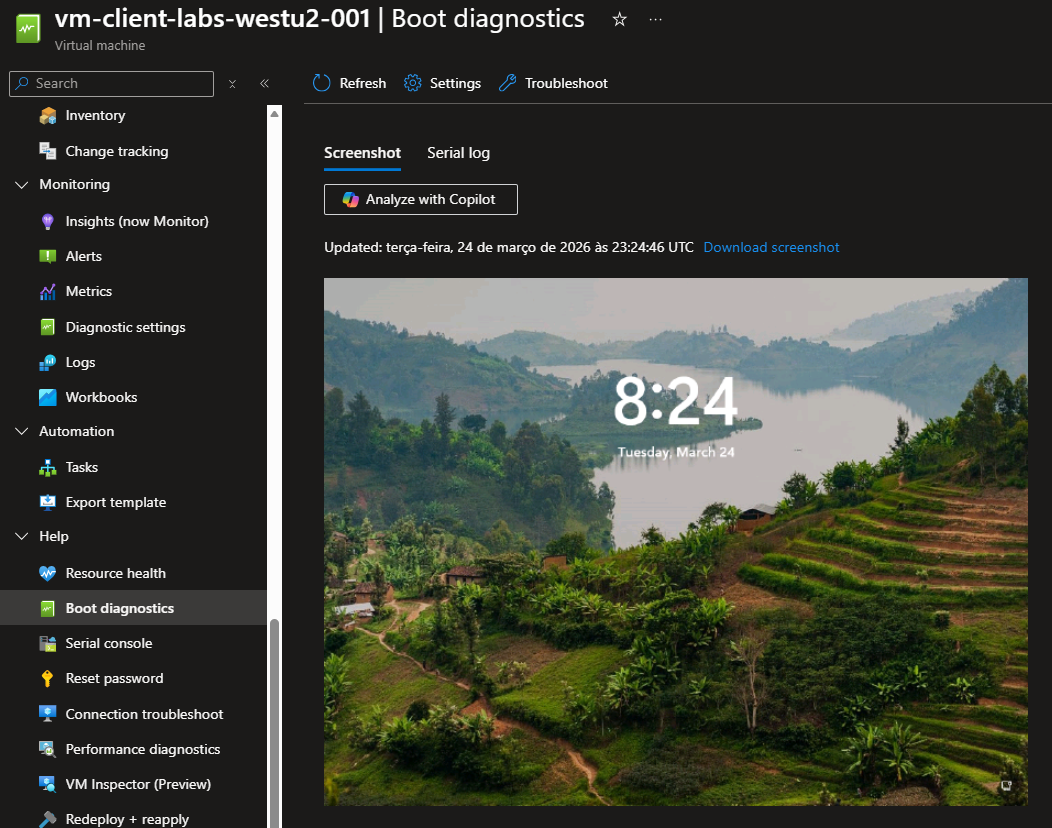Screen dimensions: 1052x828
Task: Open the more options ellipsis menu
Action: click(656, 20)
